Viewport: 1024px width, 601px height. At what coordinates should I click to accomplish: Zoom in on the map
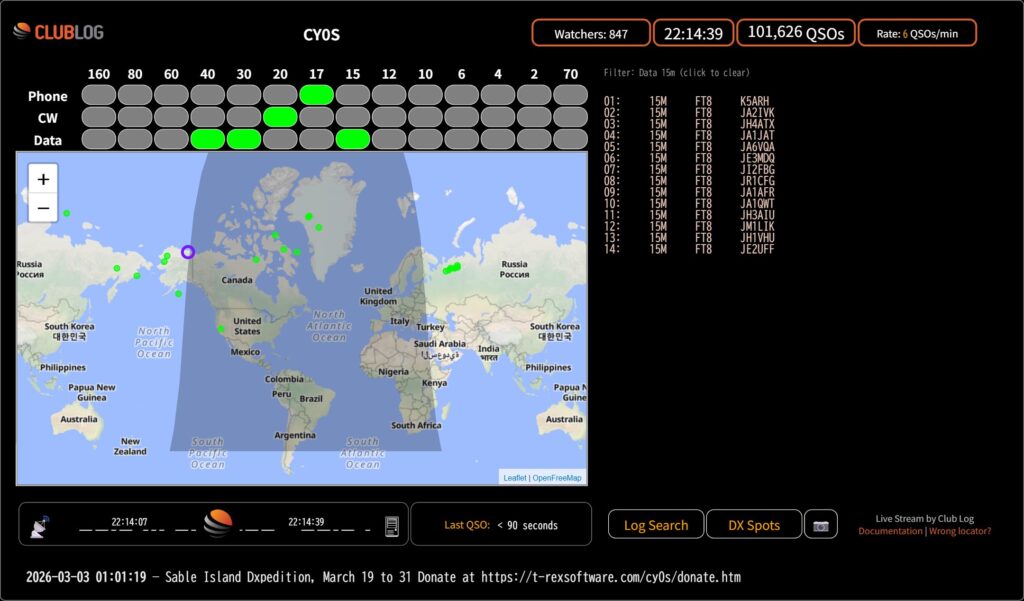(x=43, y=180)
